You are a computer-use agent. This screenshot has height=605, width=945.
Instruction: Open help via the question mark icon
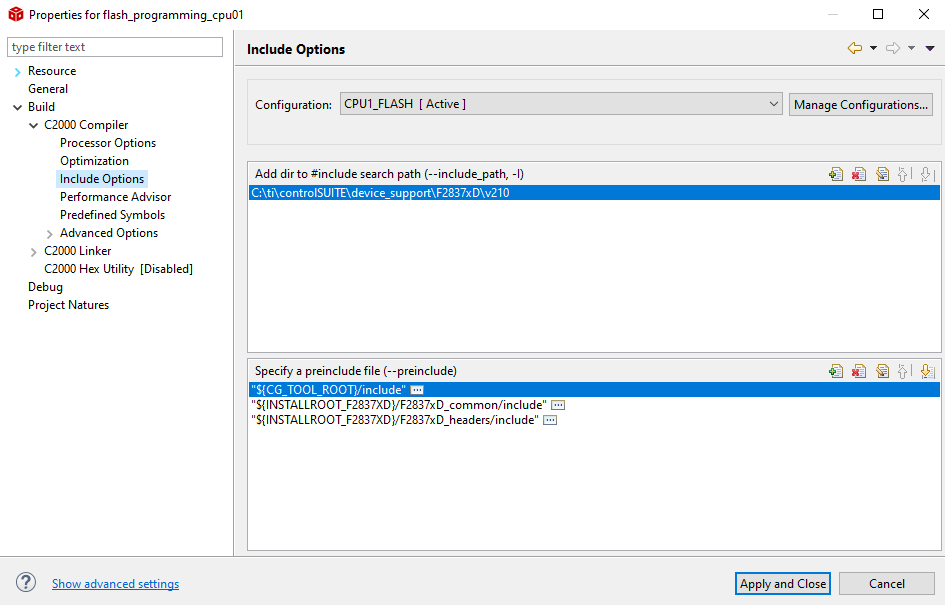25,582
